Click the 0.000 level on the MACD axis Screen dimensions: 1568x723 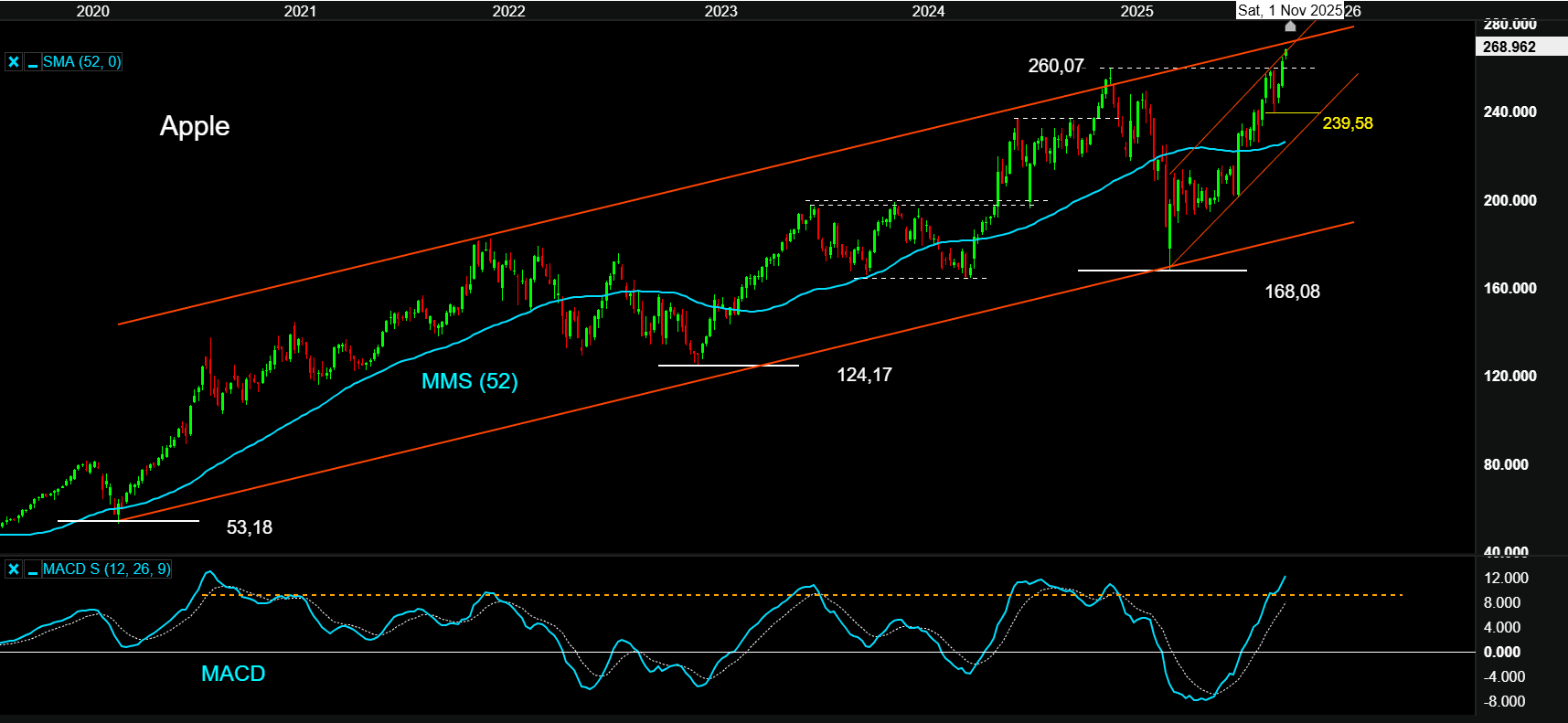(x=1502, y=652)
